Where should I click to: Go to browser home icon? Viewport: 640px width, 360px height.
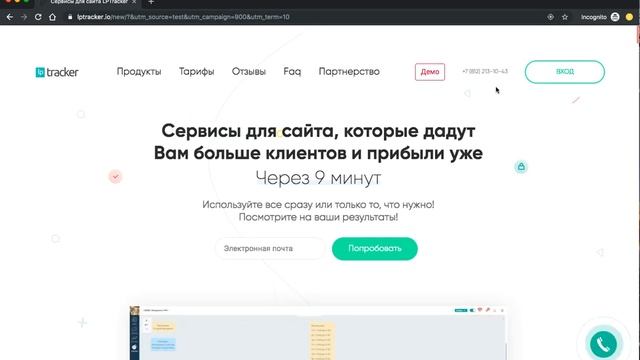52,17
